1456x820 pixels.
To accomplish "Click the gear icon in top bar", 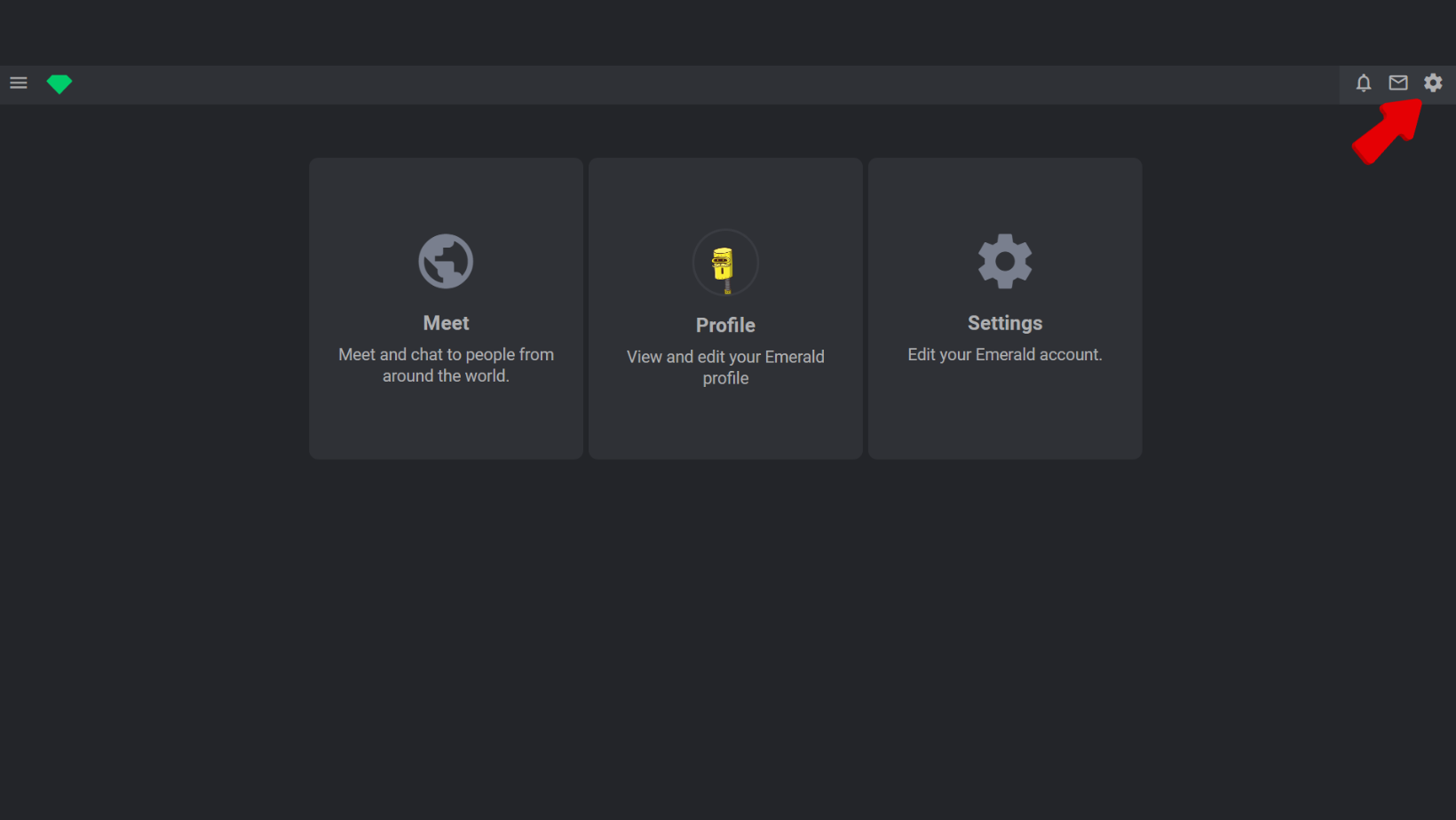I will click(x=1433, y=83).
